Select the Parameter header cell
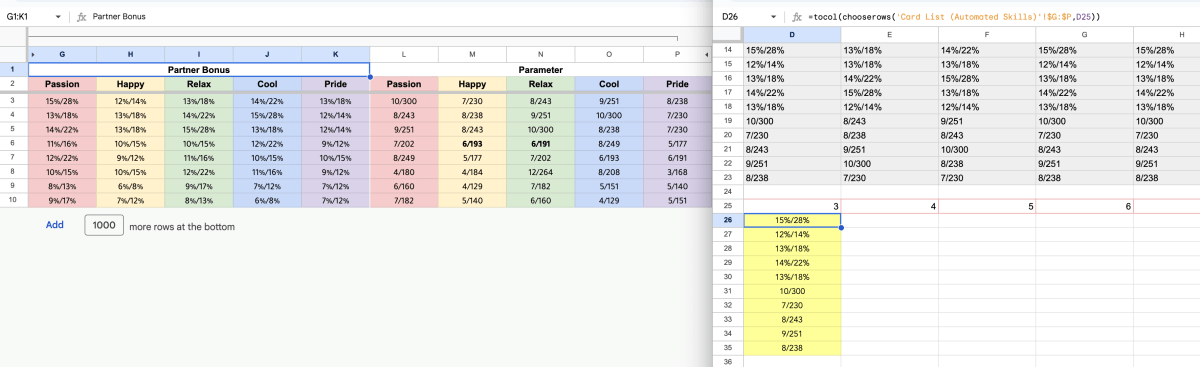The image size is (1200, 367). click(540, 70)
